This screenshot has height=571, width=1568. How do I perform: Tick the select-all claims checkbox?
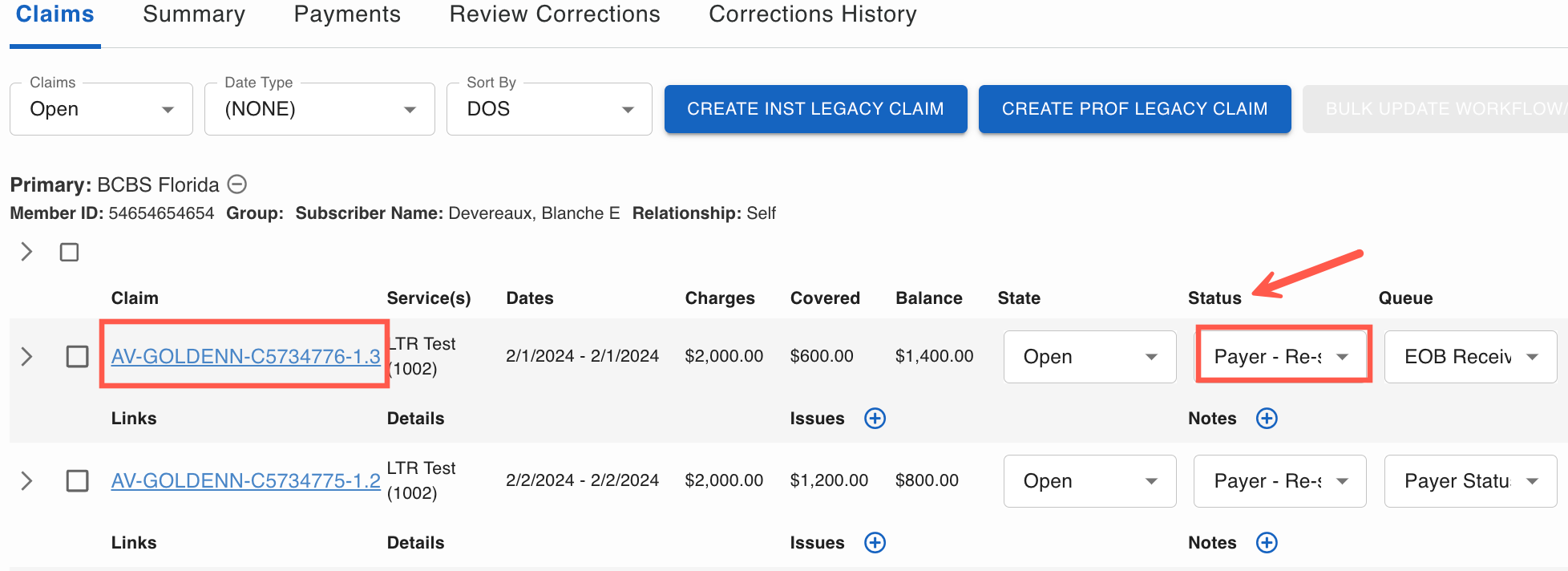70,253
